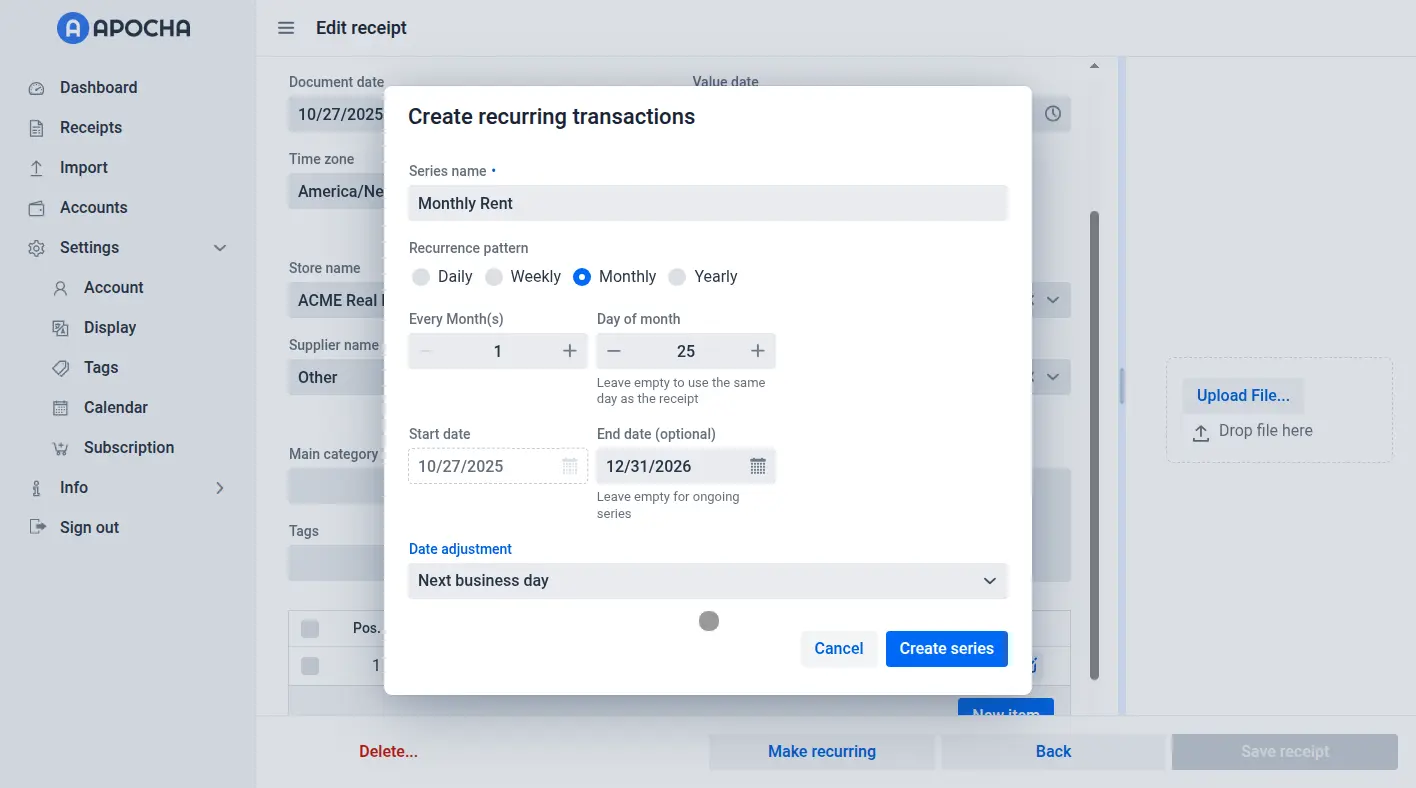The height and width of the screenshot is (788, 1416).
Task: Open the Date adjustment dropdown
Action: [707, 581]
